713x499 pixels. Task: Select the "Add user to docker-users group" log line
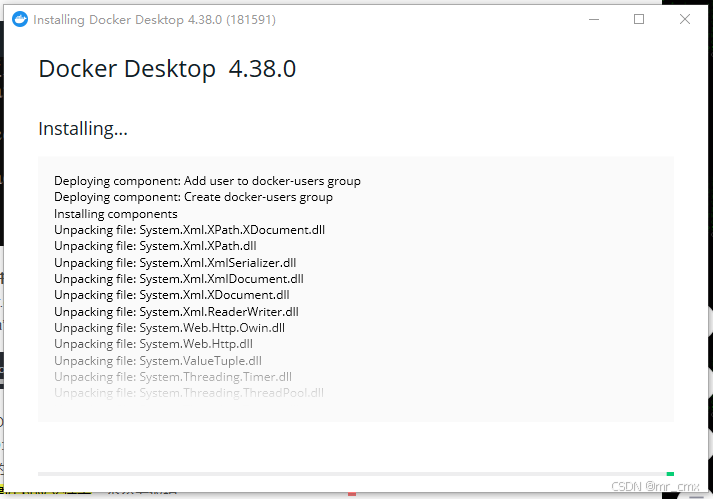207,181
